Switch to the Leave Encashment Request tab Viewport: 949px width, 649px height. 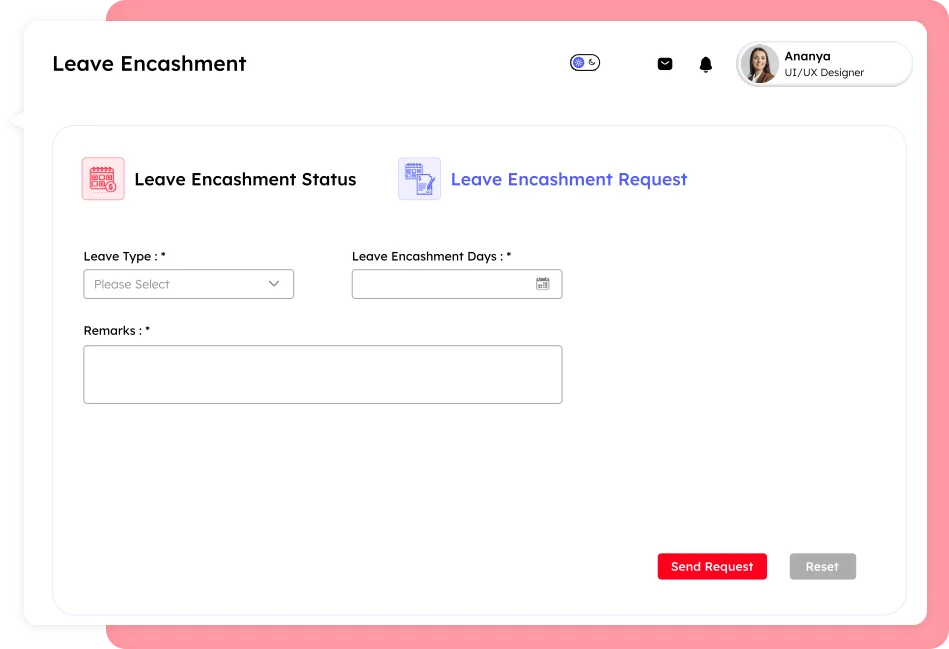pyautogui.click(x=568, y=179)
